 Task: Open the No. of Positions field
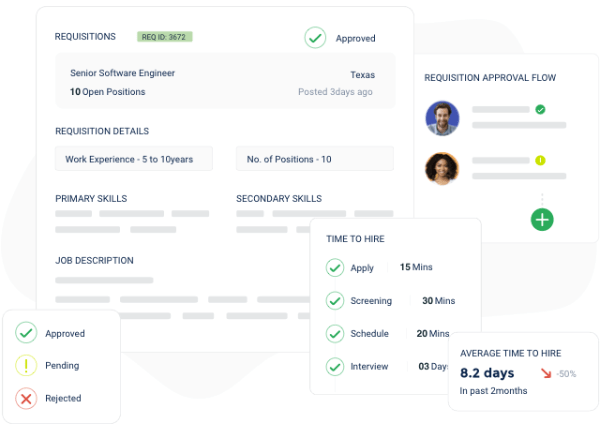click(314, 159)
